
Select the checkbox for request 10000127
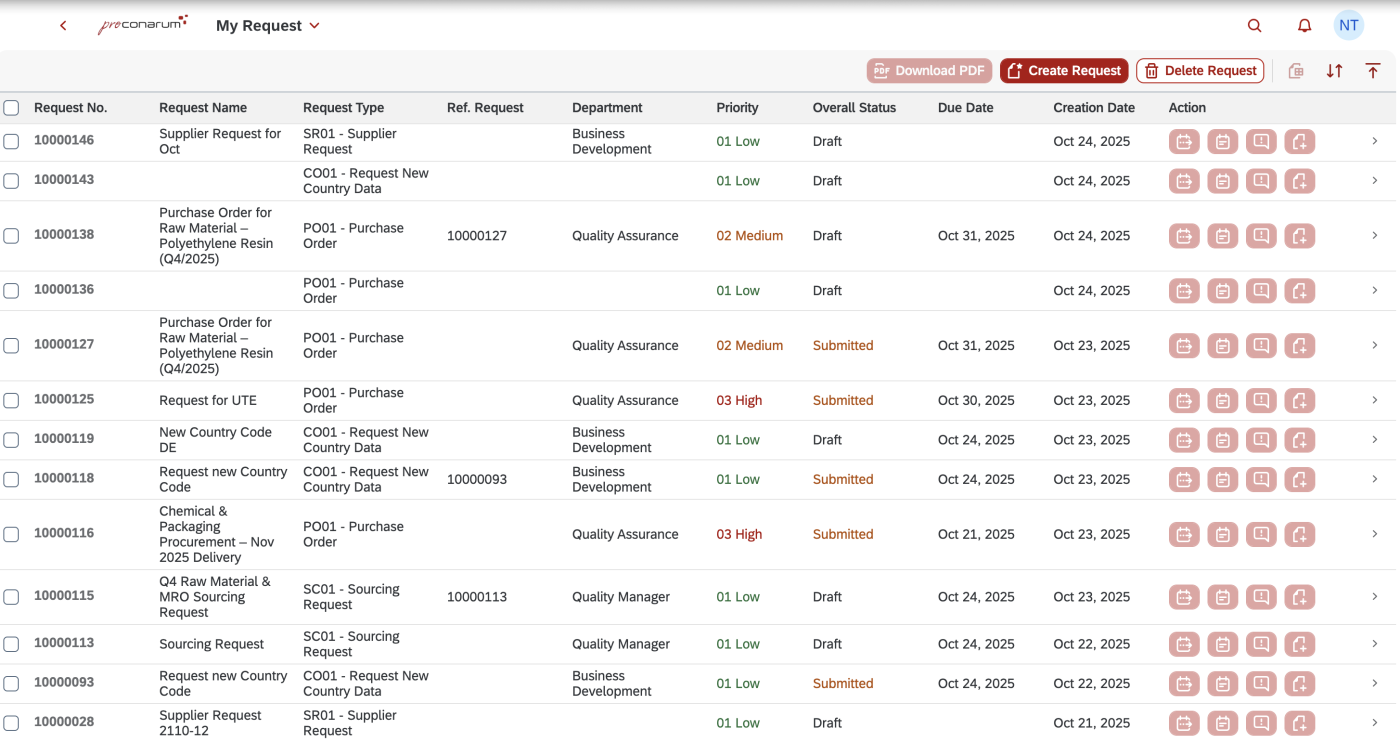click(x=11, y=346)
